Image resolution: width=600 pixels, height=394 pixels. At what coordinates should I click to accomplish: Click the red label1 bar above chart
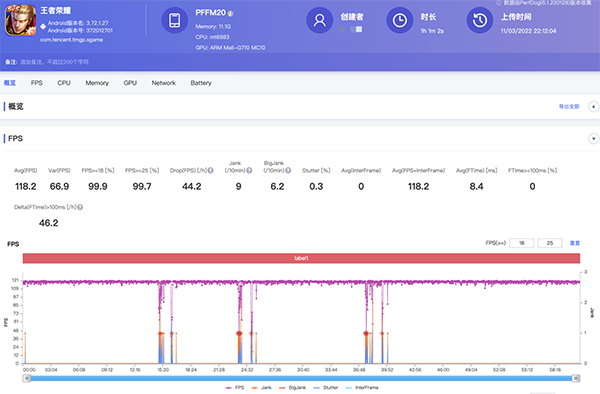coord(301,258)
